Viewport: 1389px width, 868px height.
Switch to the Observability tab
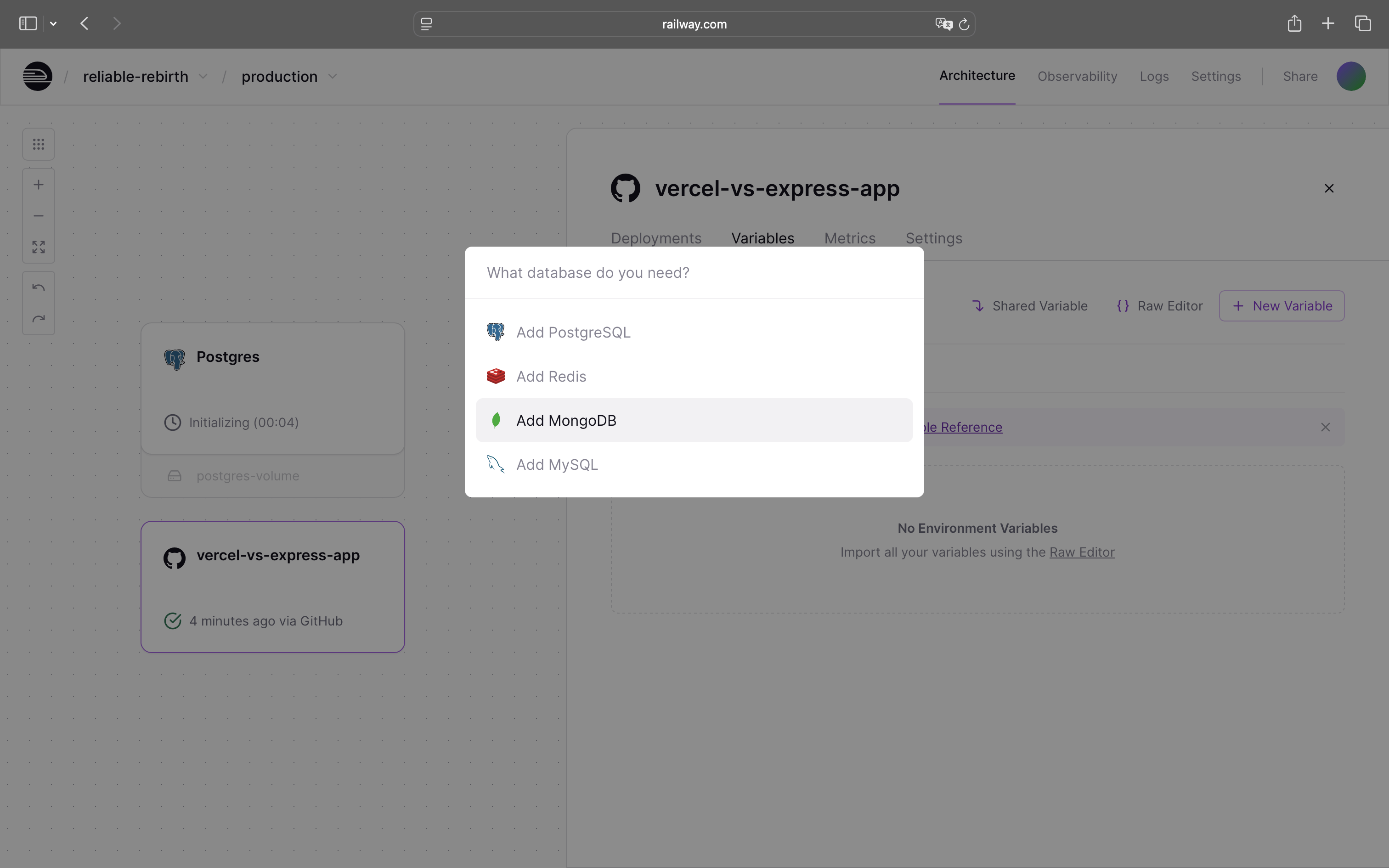[1077, 76]
